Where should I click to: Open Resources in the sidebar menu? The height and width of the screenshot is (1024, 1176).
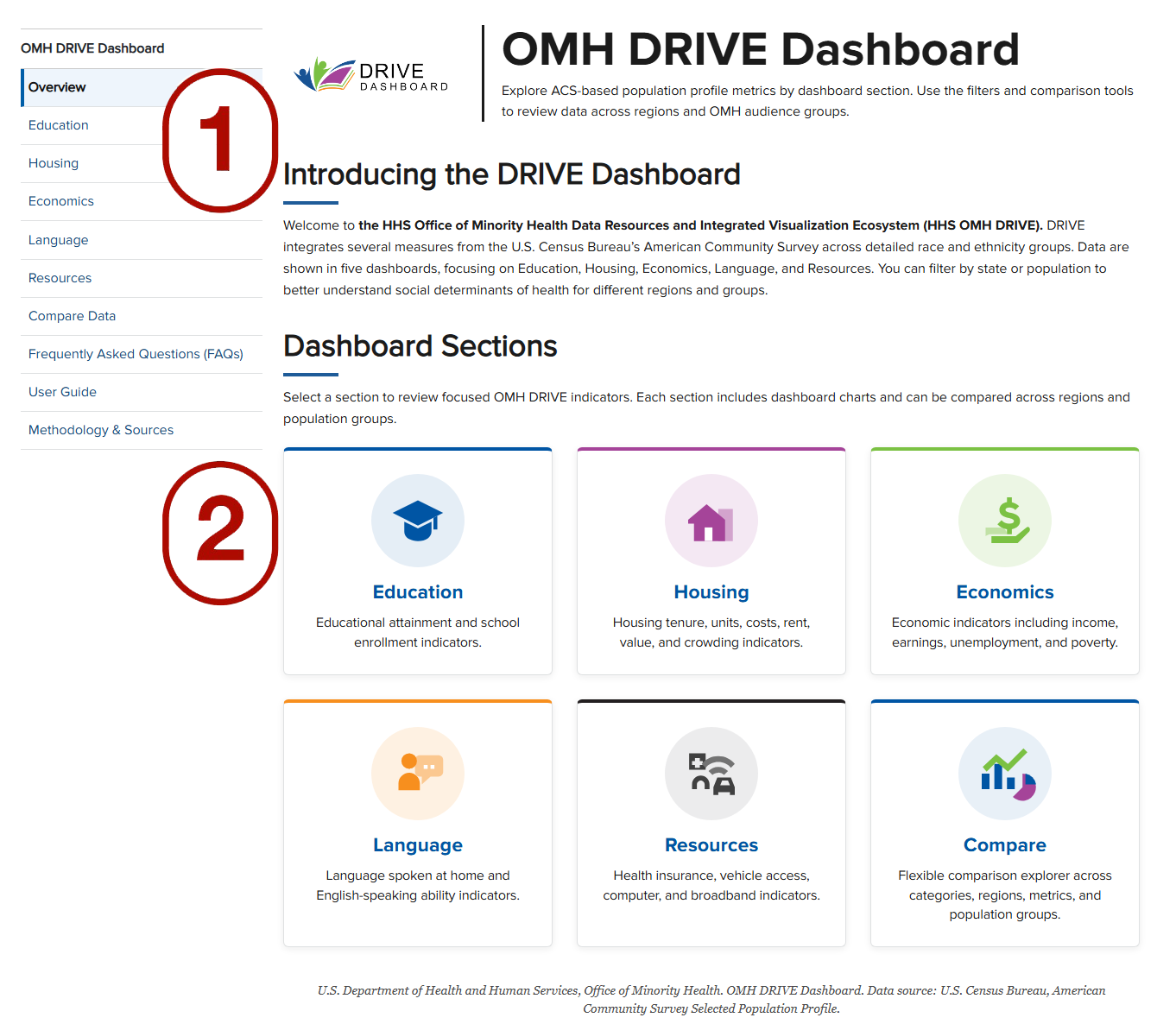pyautogui.click(x=142, y=278)
